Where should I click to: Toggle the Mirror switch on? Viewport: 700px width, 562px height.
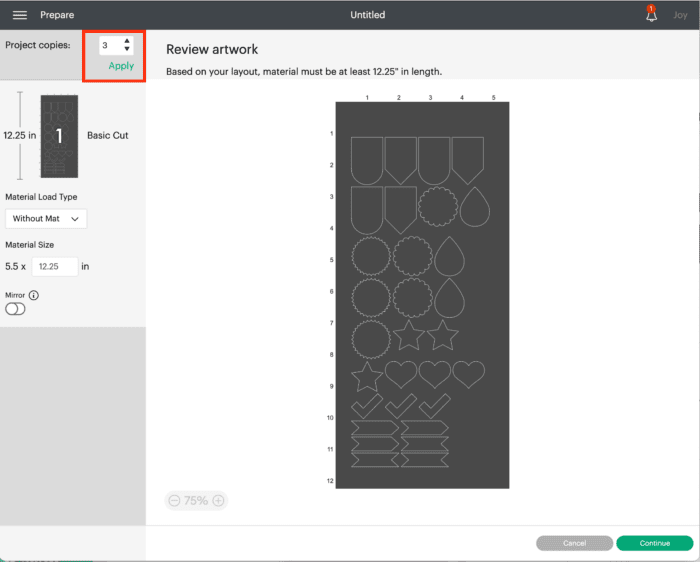click(15, 310)
